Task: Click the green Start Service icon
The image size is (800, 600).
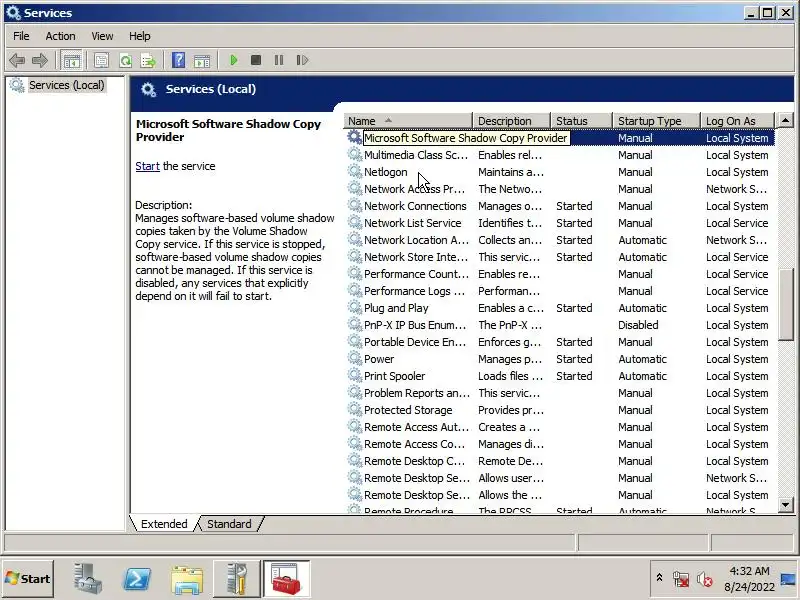Action: click(x=234, y=60)
